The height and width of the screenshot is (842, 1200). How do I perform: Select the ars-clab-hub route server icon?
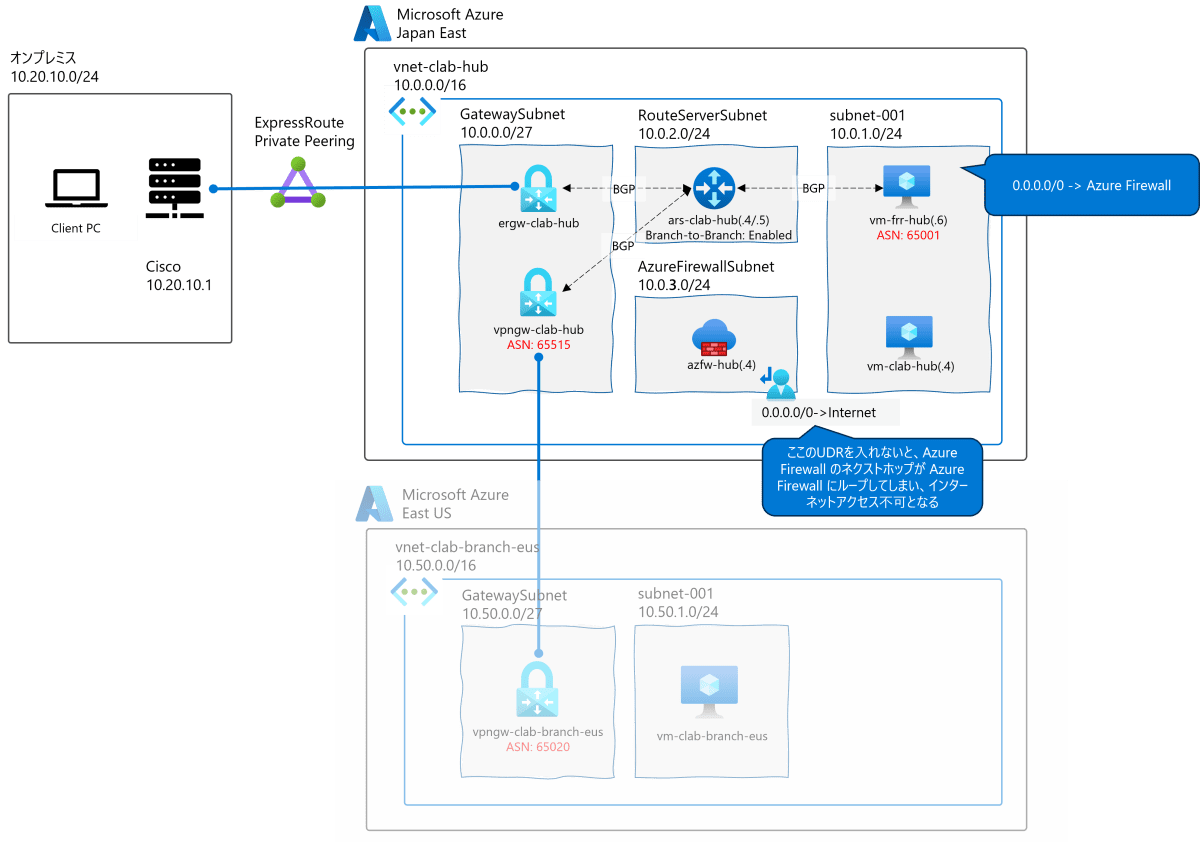[x=714, y=188]
